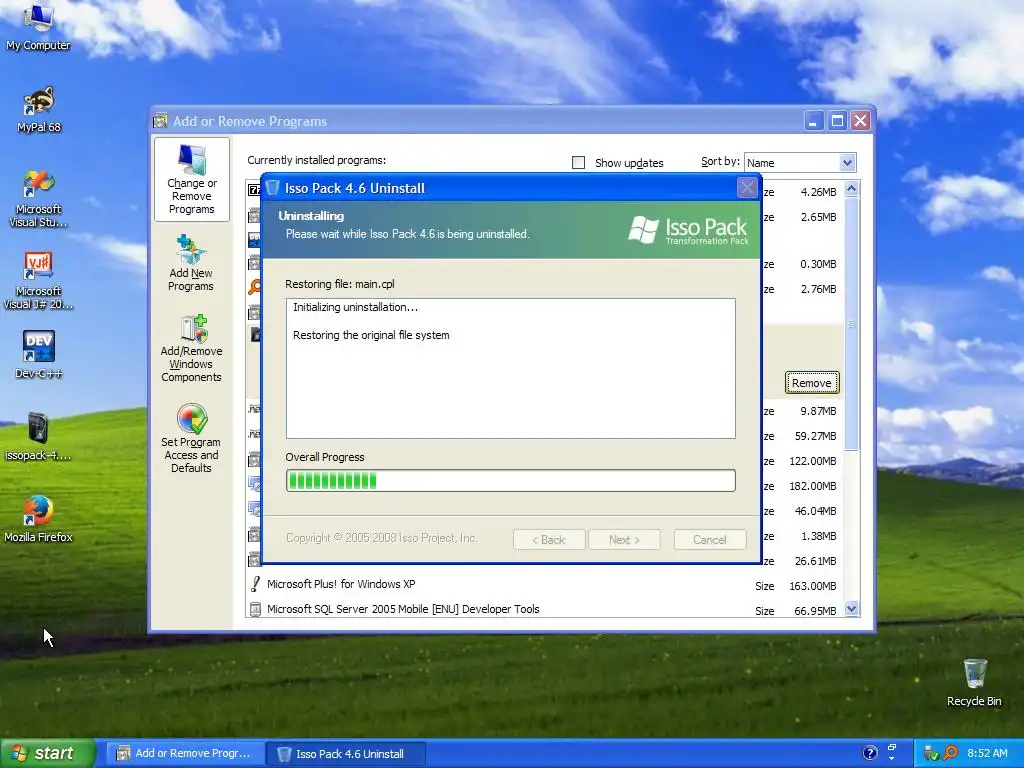Select the Microsoft Visual J# desktop shortcut
The height and width of the screenshot is (768, 1024).
[x=38, y=281]
